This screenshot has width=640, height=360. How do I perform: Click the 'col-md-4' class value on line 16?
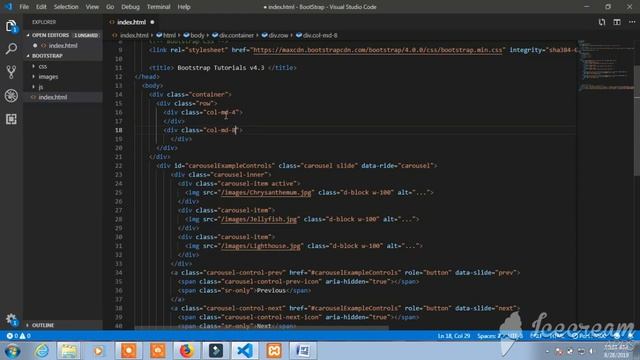coord(222,112)
